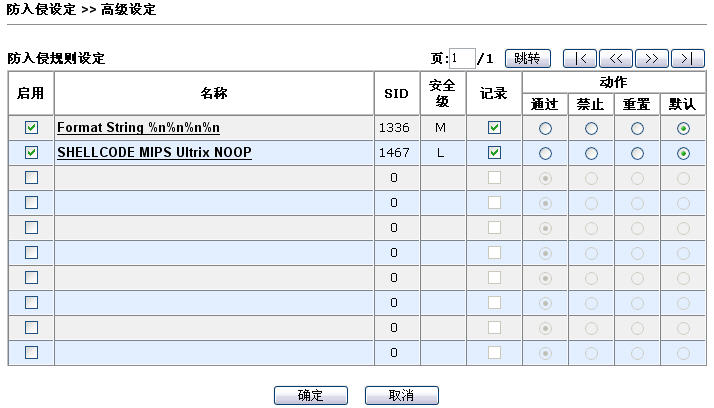Screen dimensions: 714x408
Task: Go to the first page of rules
Action: [x=580, y=58]
